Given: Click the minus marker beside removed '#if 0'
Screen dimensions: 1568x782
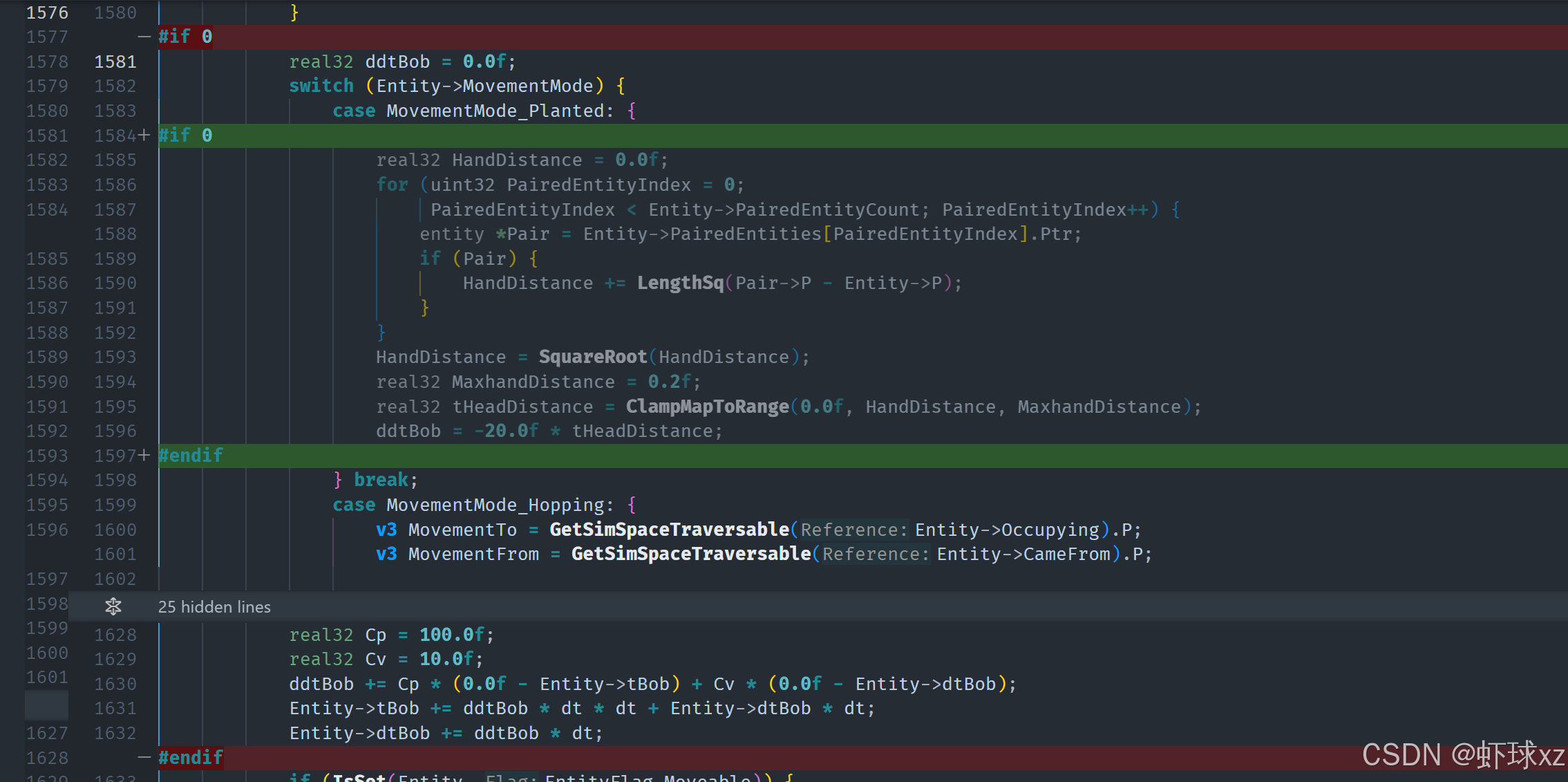Looking at the screenshot, I should pos(144,37).
